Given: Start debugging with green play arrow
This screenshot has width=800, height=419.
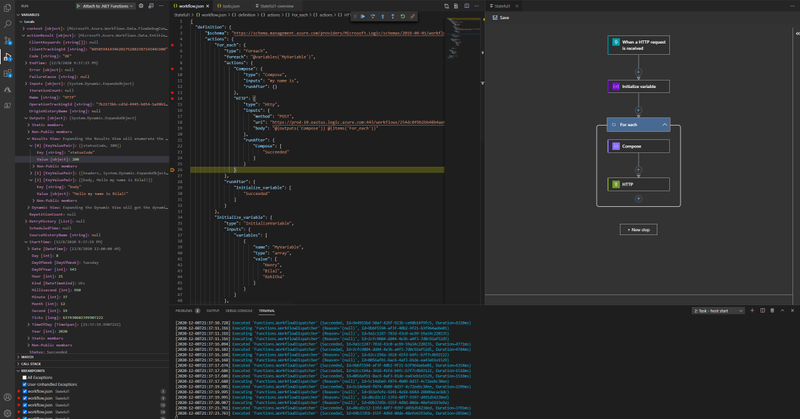Looking at the screenshot, I should click(x=79, y=6).
